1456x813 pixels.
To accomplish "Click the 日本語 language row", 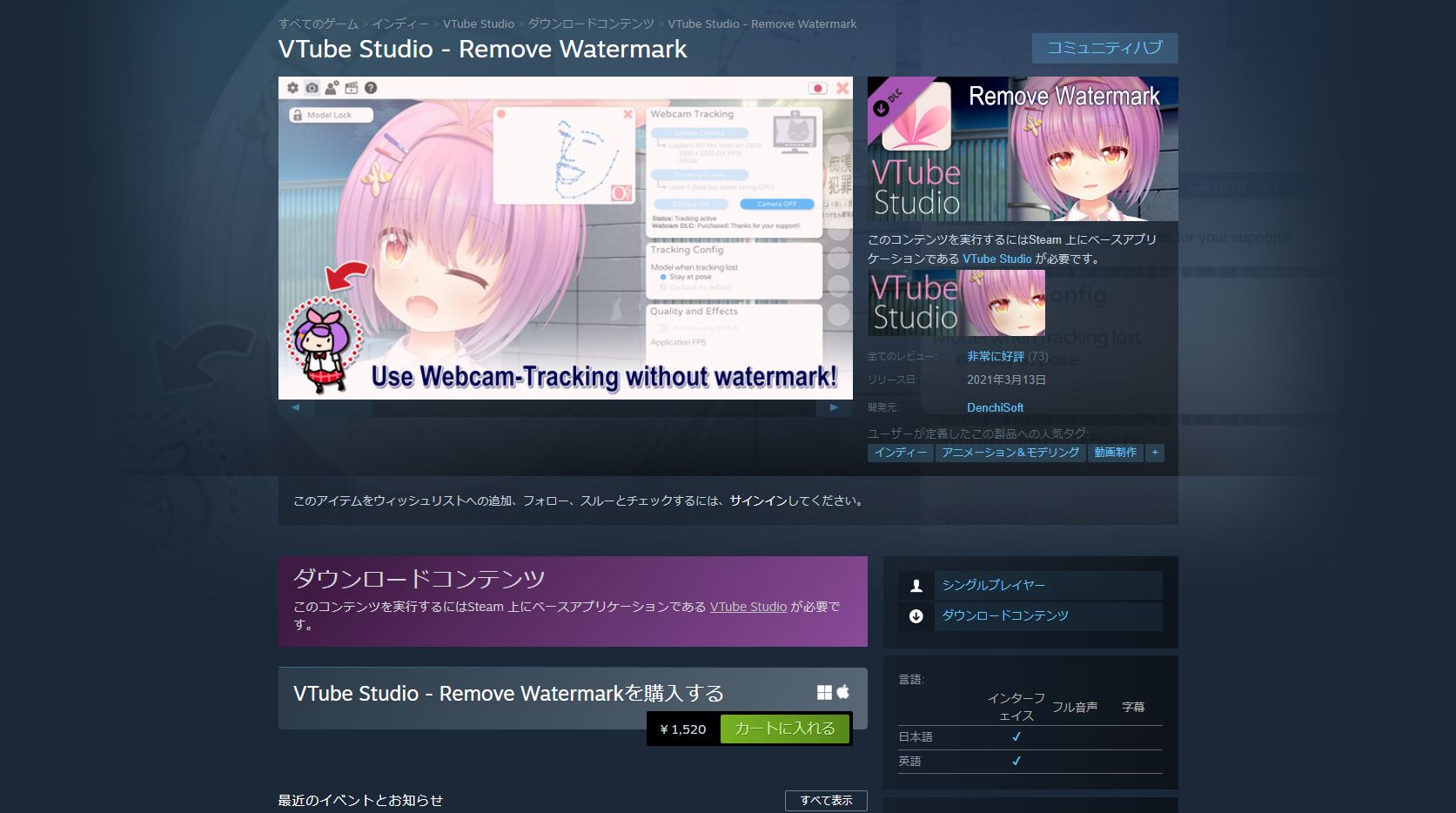I will [x=1030, y=737].
